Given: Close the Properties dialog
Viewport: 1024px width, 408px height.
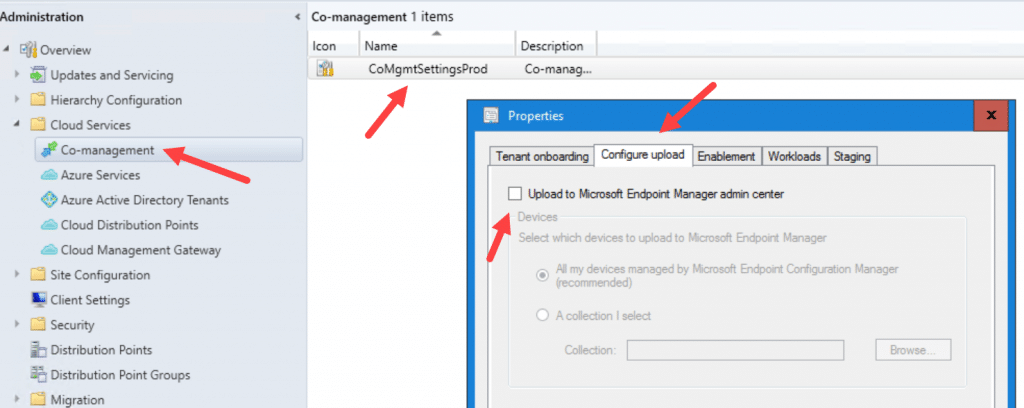Looking at the screenshot, I should coord(991,116).
